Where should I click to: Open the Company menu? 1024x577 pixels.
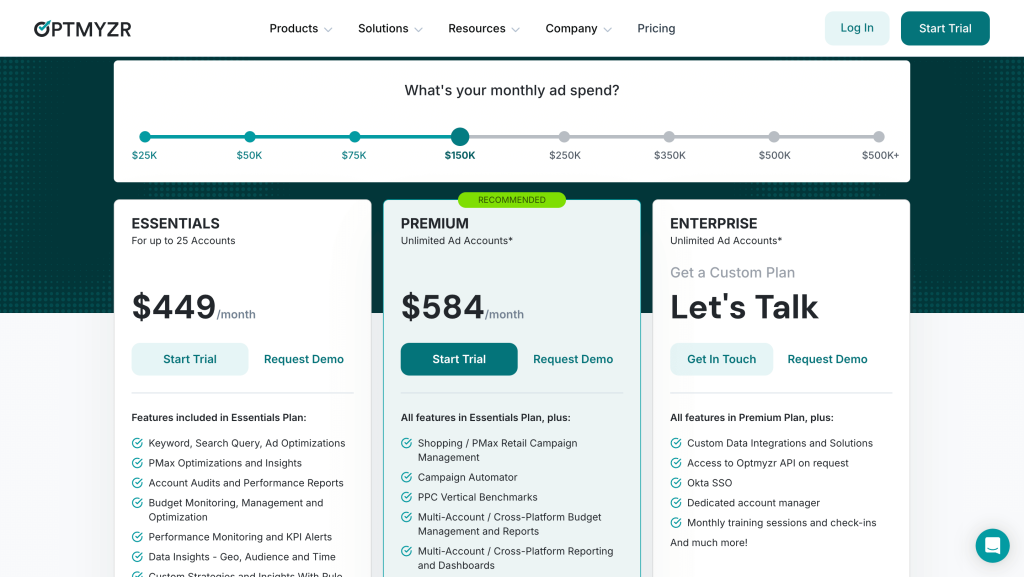[x=572, y=28]
